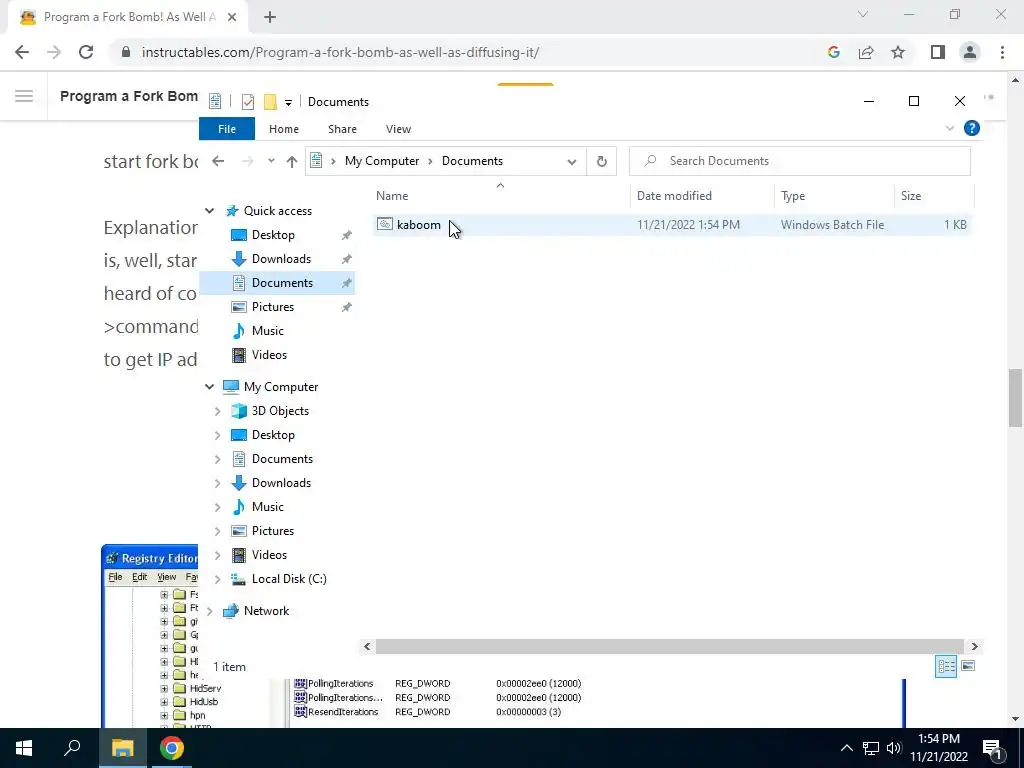The height and width of the screenshot is (768, 1024).
Task: Collapse the Quick access tree
Action: (209, 211)
